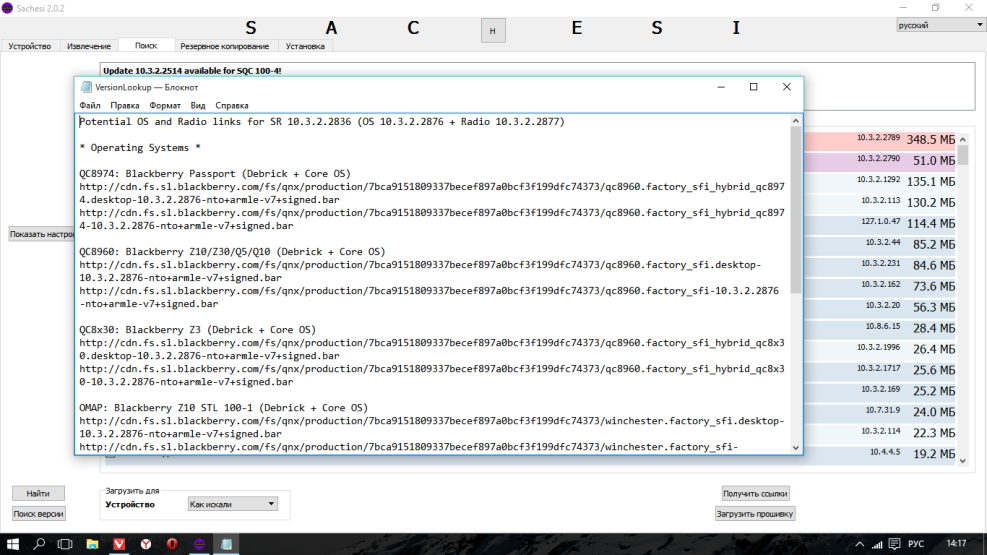Viewport: 987px width, 555px height.
Task: Click the Найти button
Action: click(x=38, y=493)
